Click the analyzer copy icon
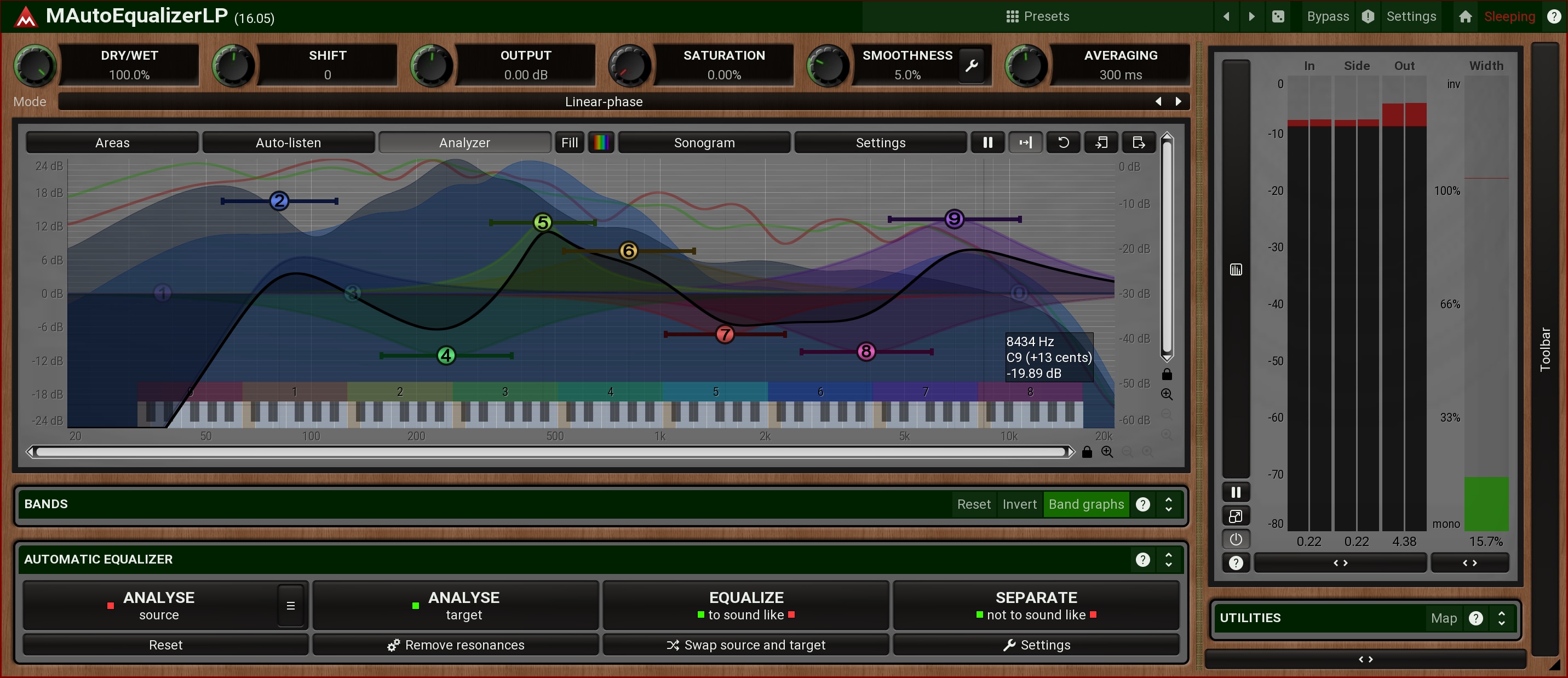This screenshot has width=1568, height=678. [1101, 142]
